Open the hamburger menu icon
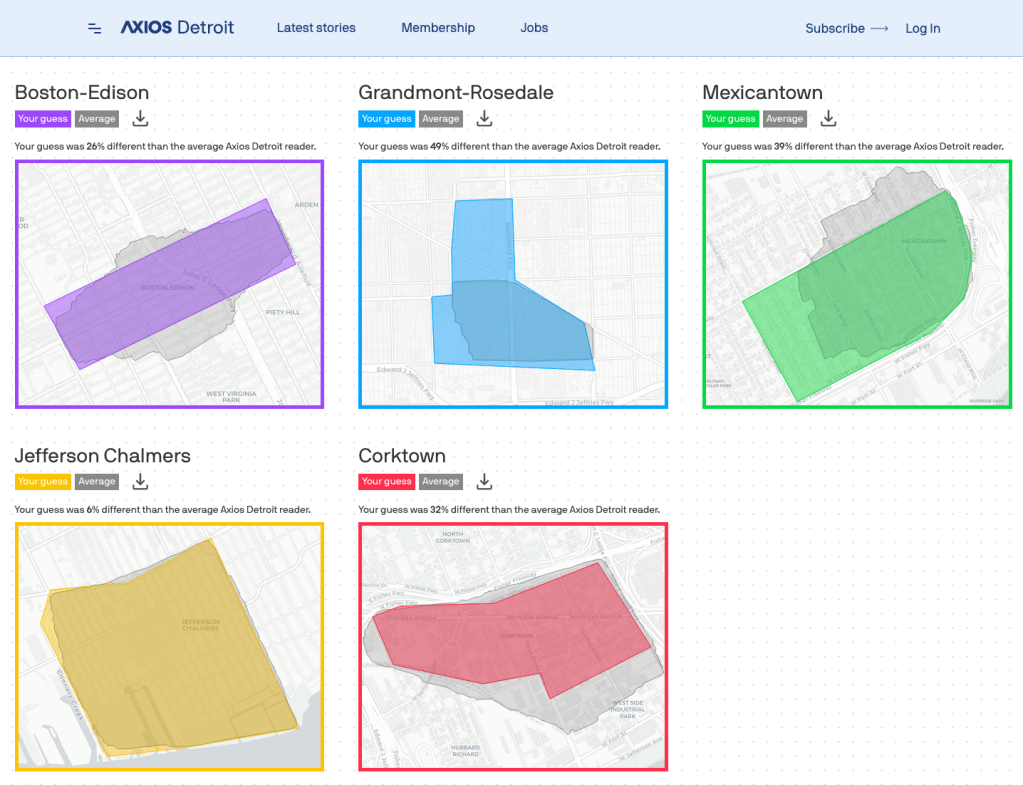 (x=95, y=29)
